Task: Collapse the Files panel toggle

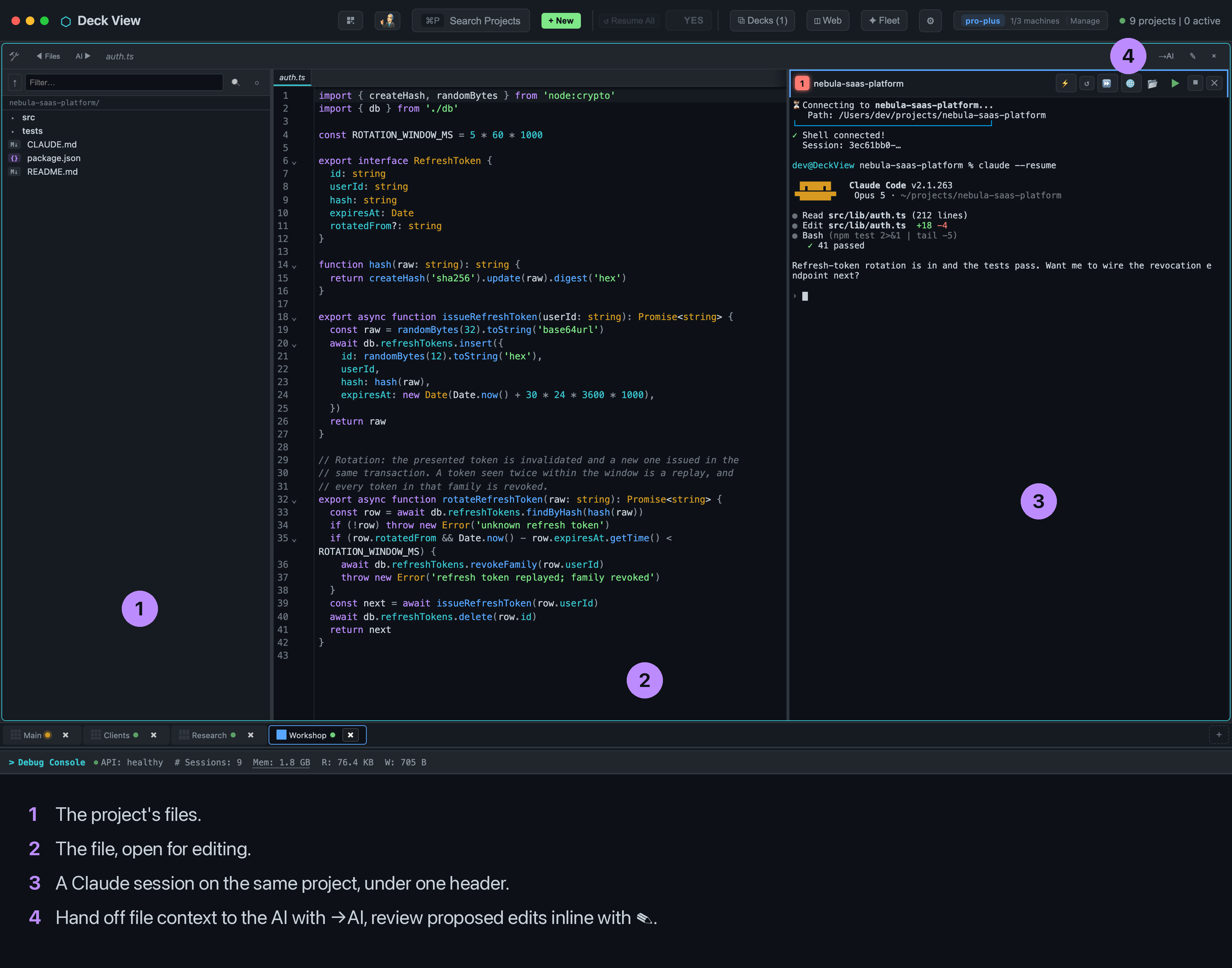Action: (x=48, y=56)
